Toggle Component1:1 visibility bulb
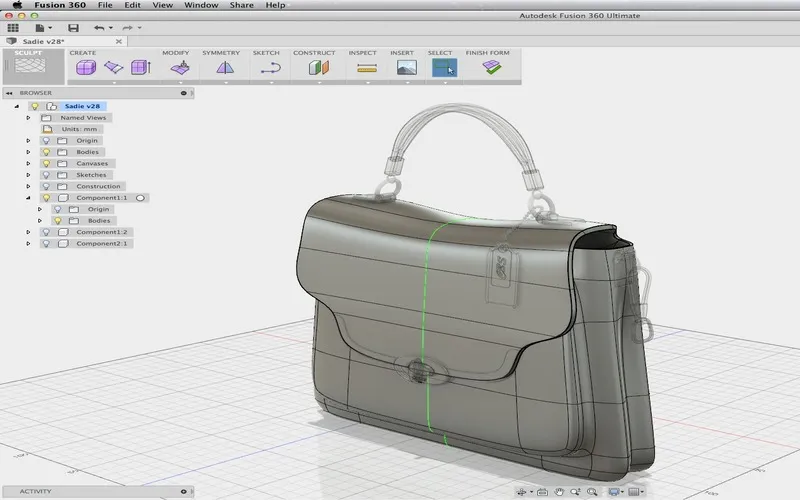 (x=46, y=197)
